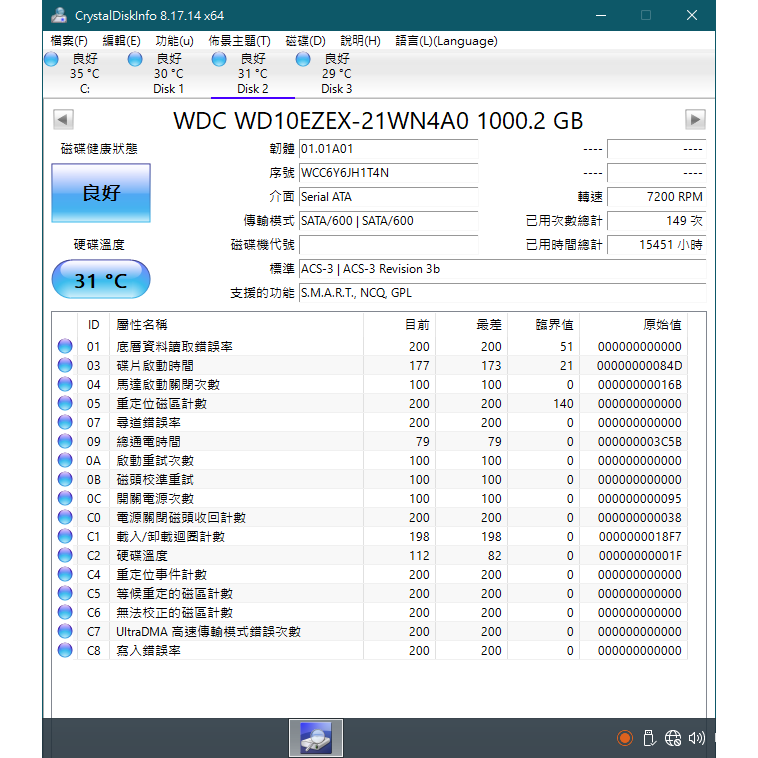Open the 說明(H) menu
Image resolution: width=758 pixels, height=758 pixels.
[360, 41]
